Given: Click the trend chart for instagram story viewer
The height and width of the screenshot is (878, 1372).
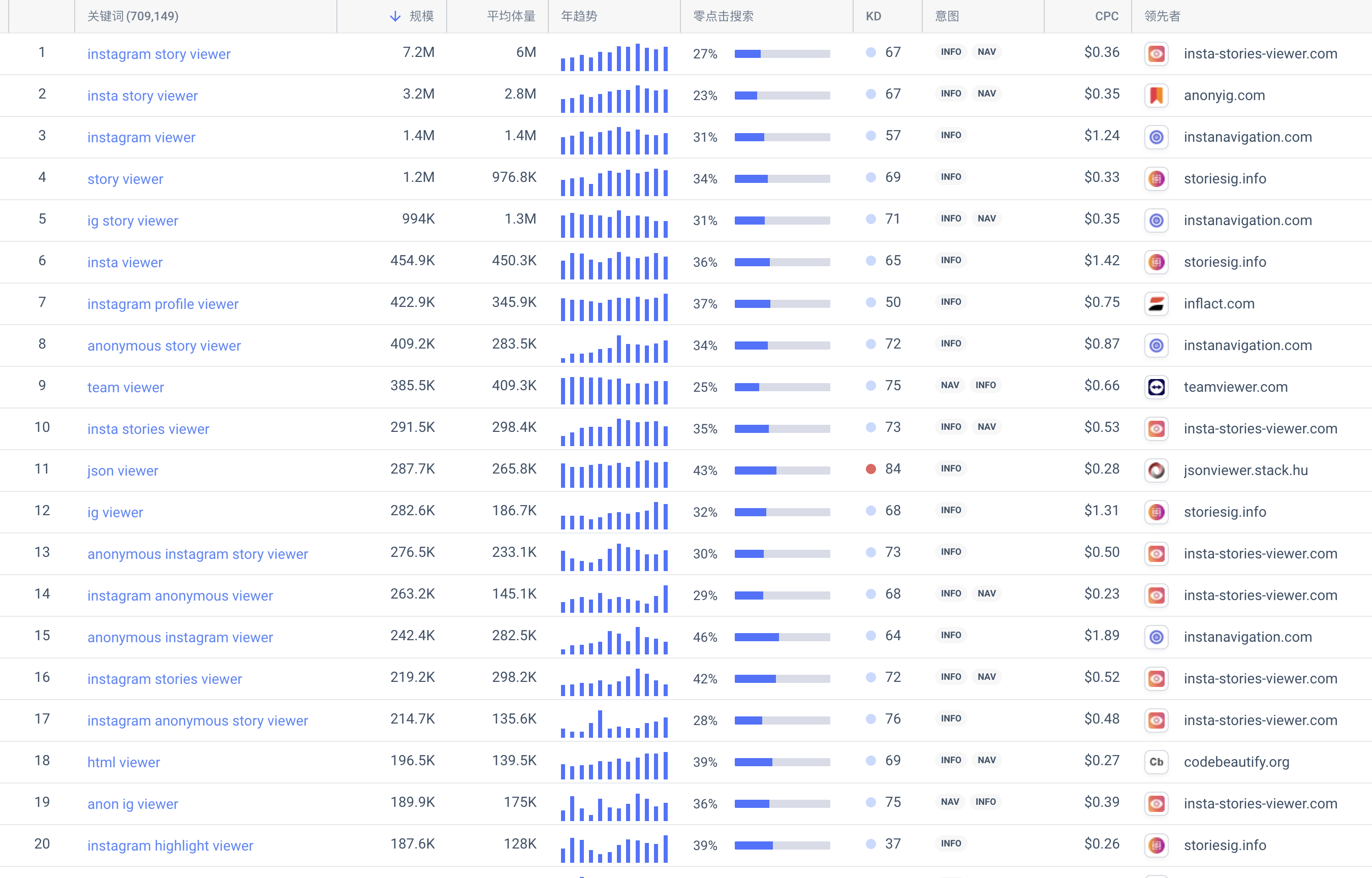Looking at the screenshot, I should (x=614, y=57).
